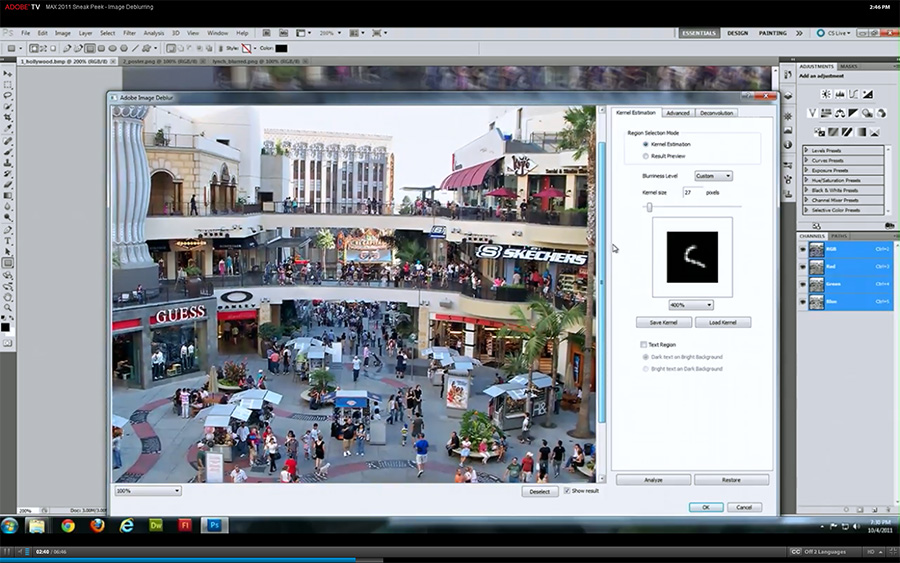Add a Levels adjustment
Screen dimensions: 900x563
point(840,94)
